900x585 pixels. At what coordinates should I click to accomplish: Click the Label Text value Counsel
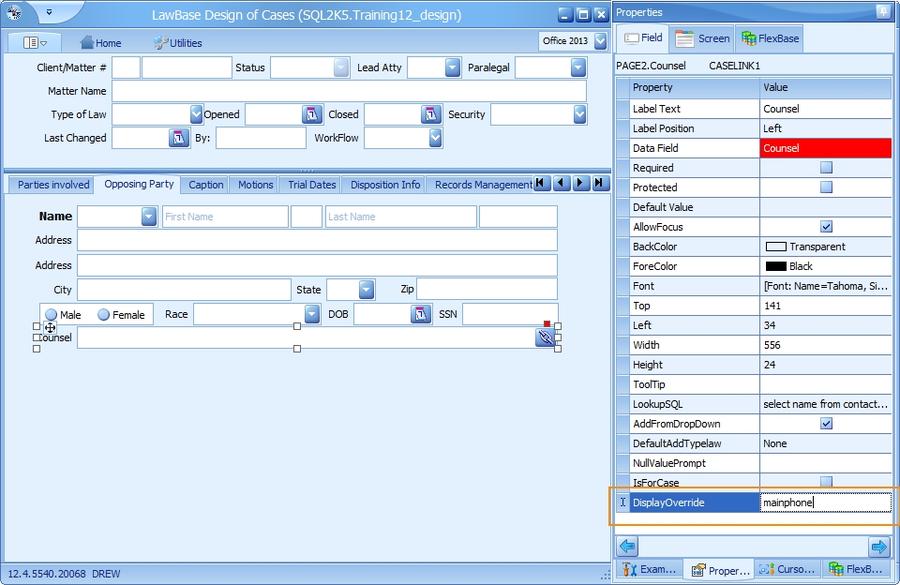[825, 109]
